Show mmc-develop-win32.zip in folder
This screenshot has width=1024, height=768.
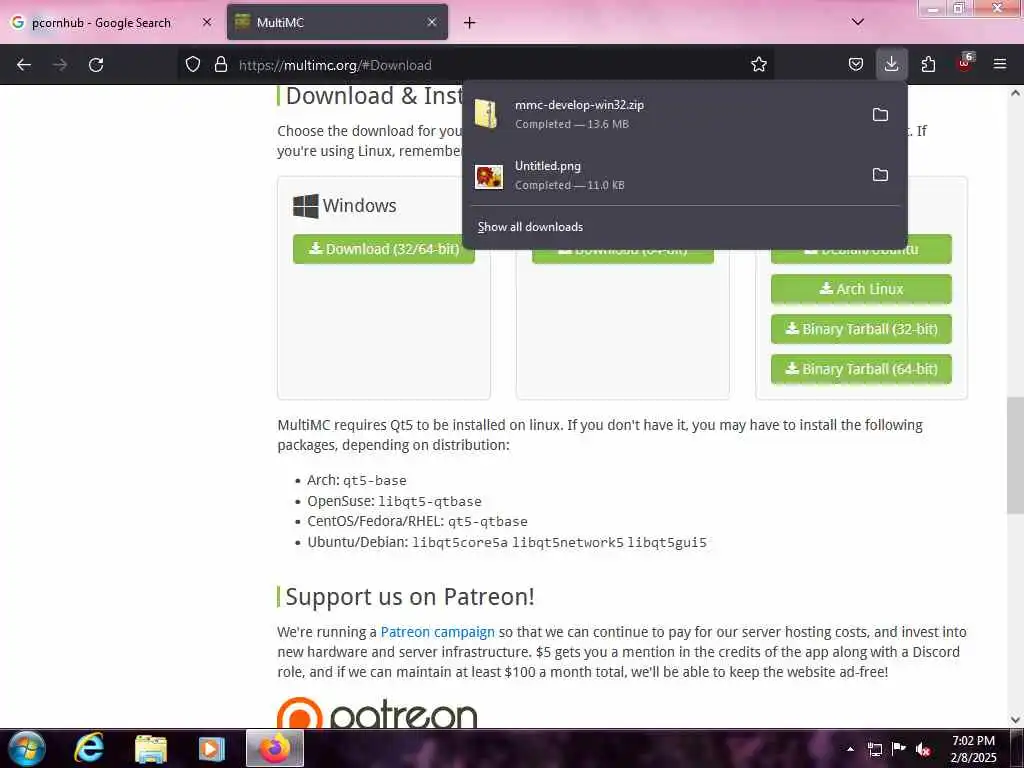click(x=880, y=115)
